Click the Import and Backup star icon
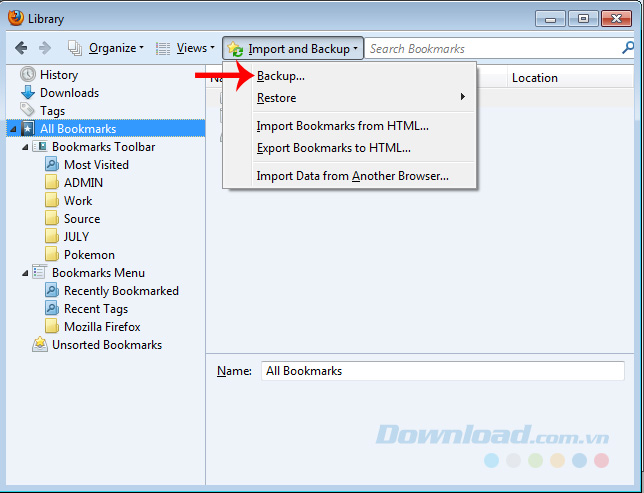The image size is (644, 493). [x=235, y=49]
